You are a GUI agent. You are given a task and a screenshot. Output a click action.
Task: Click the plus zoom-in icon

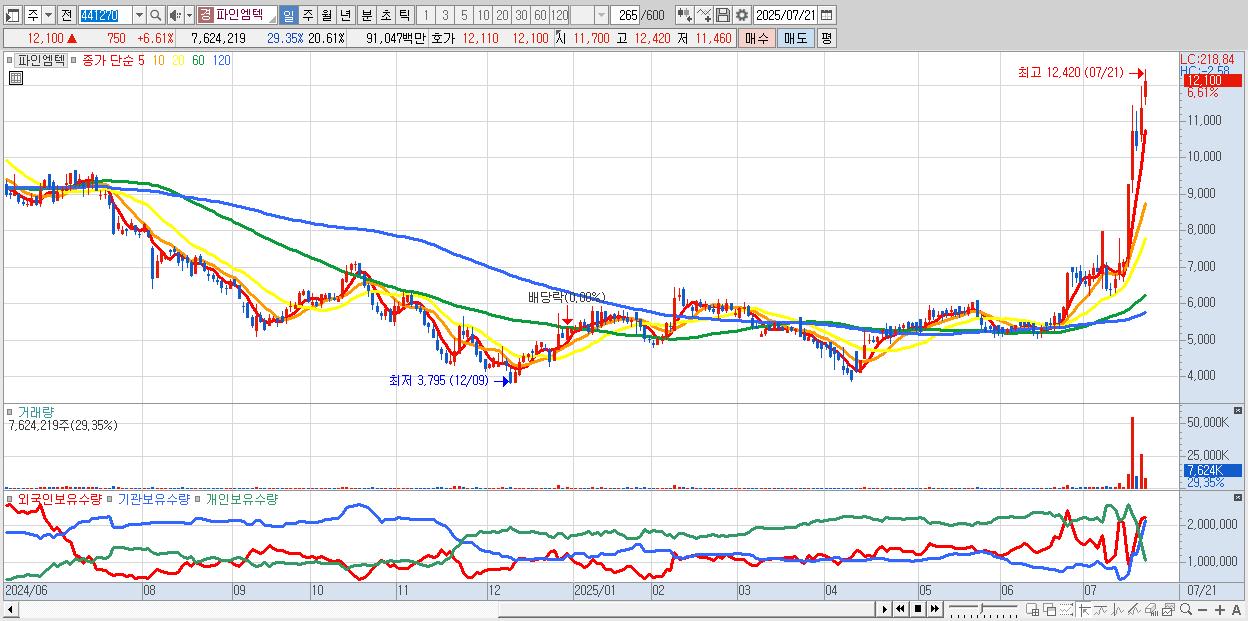(1220, 610)
